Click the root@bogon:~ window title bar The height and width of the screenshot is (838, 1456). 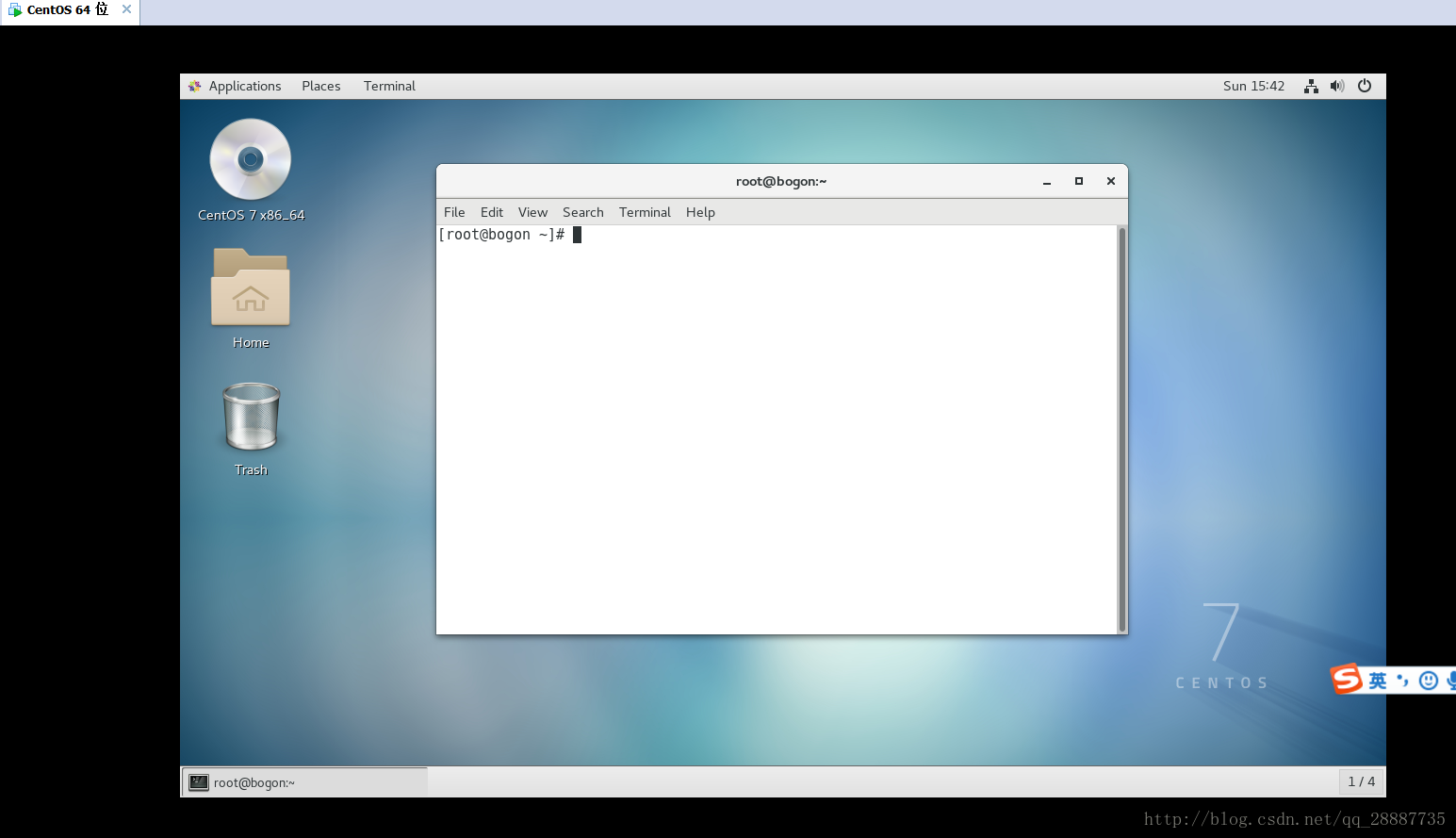tap(781, 181)
